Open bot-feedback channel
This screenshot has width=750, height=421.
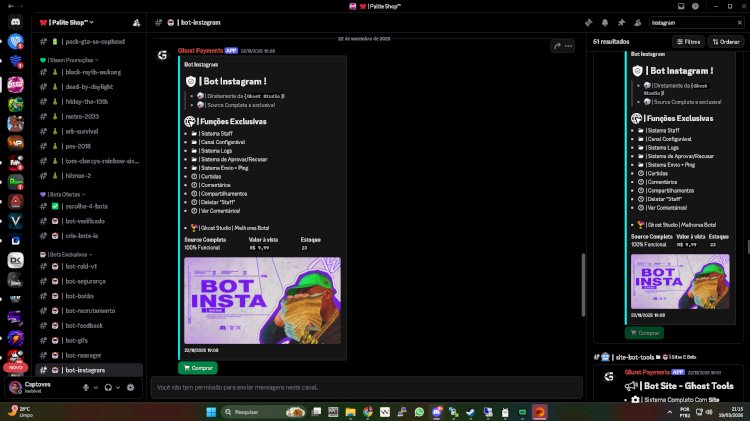point(89,325)
